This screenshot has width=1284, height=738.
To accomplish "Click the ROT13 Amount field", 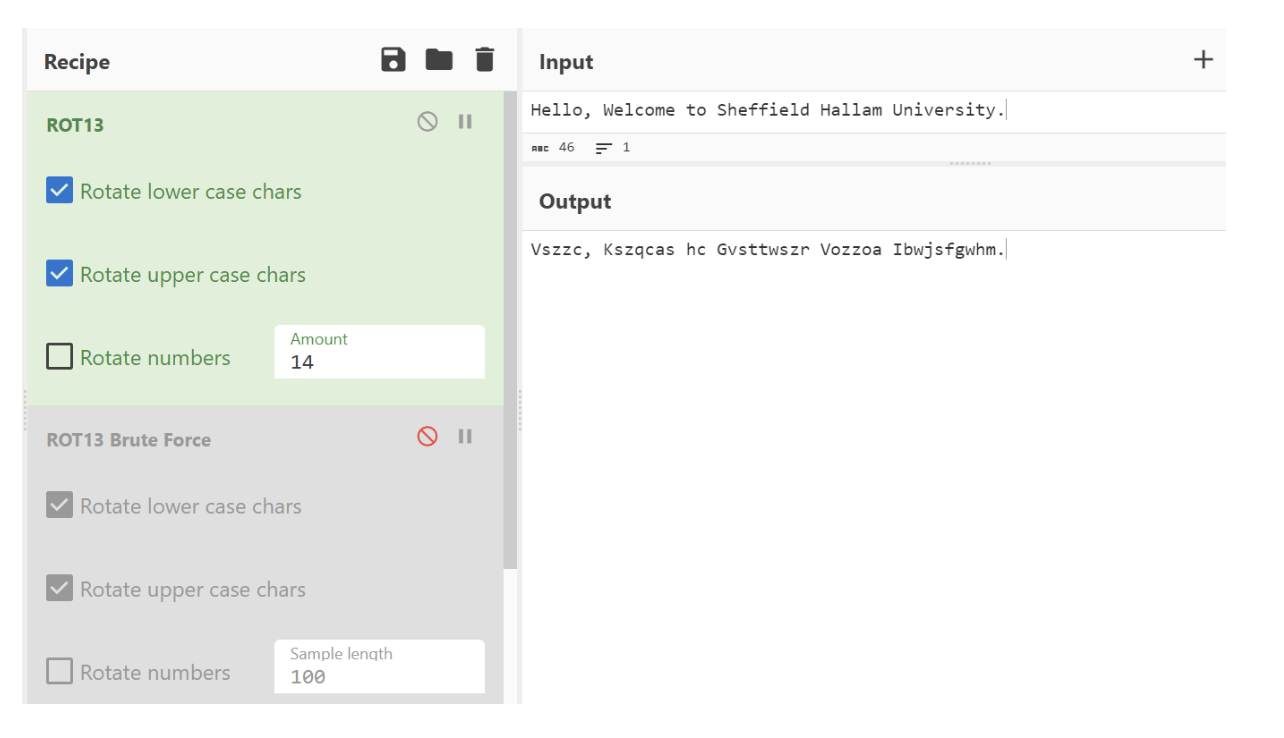I will pyautogui.click(x=379, y=362).
